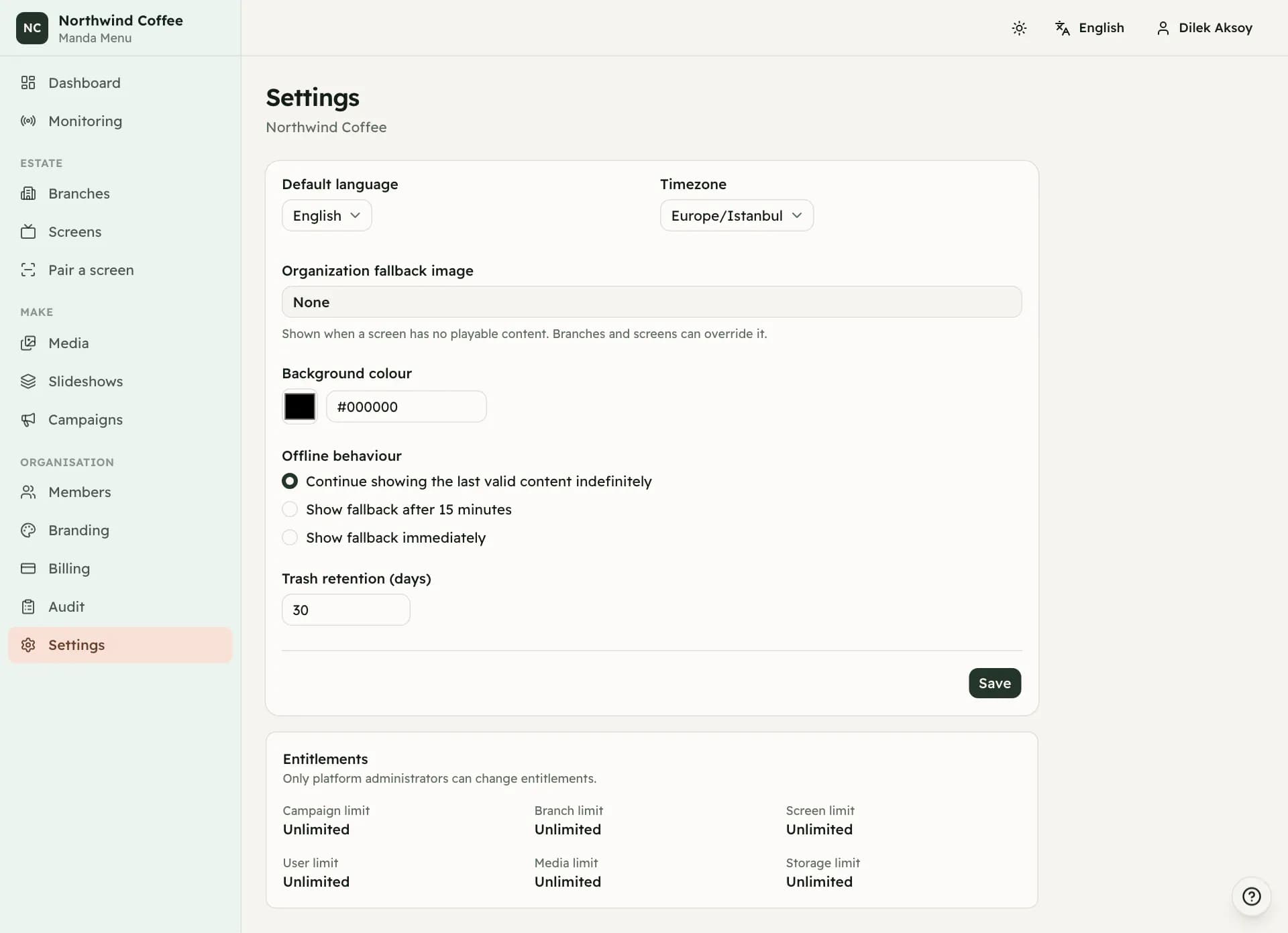
Task: Click the NC organization logo
Action: click(x=32, y=28)
